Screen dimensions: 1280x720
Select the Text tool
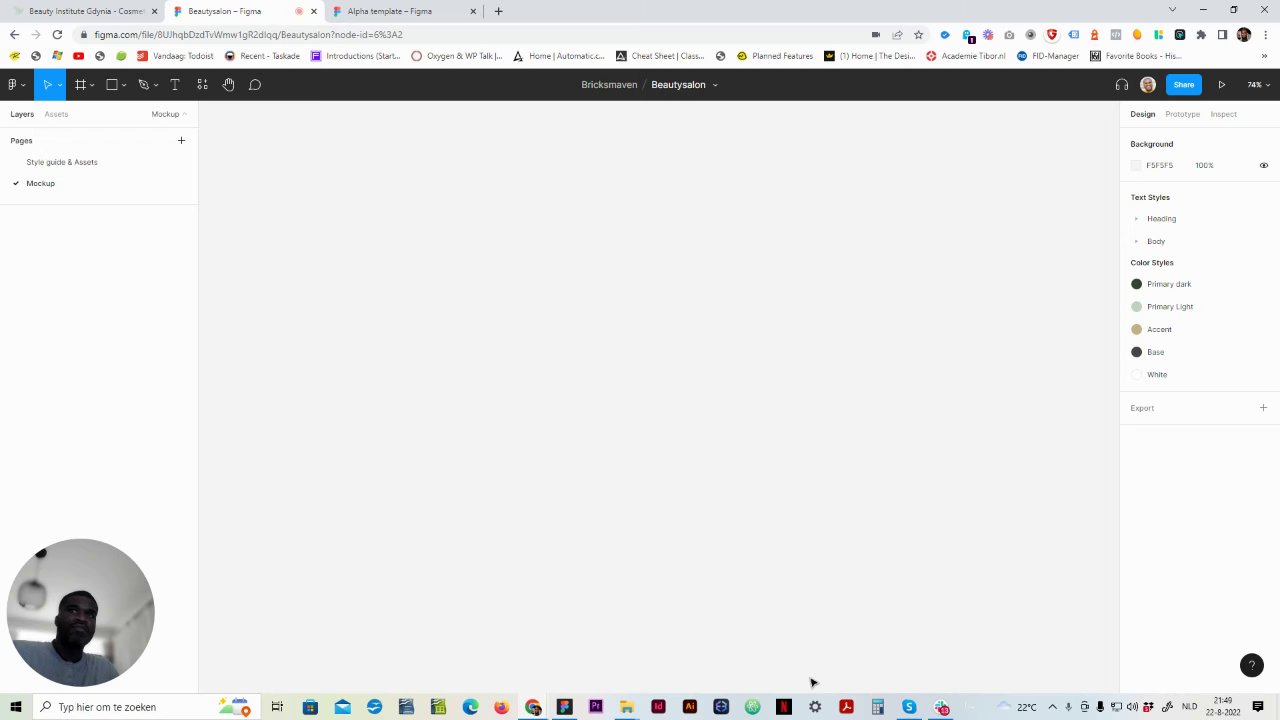pyautogui.click(x=175, y=85)
